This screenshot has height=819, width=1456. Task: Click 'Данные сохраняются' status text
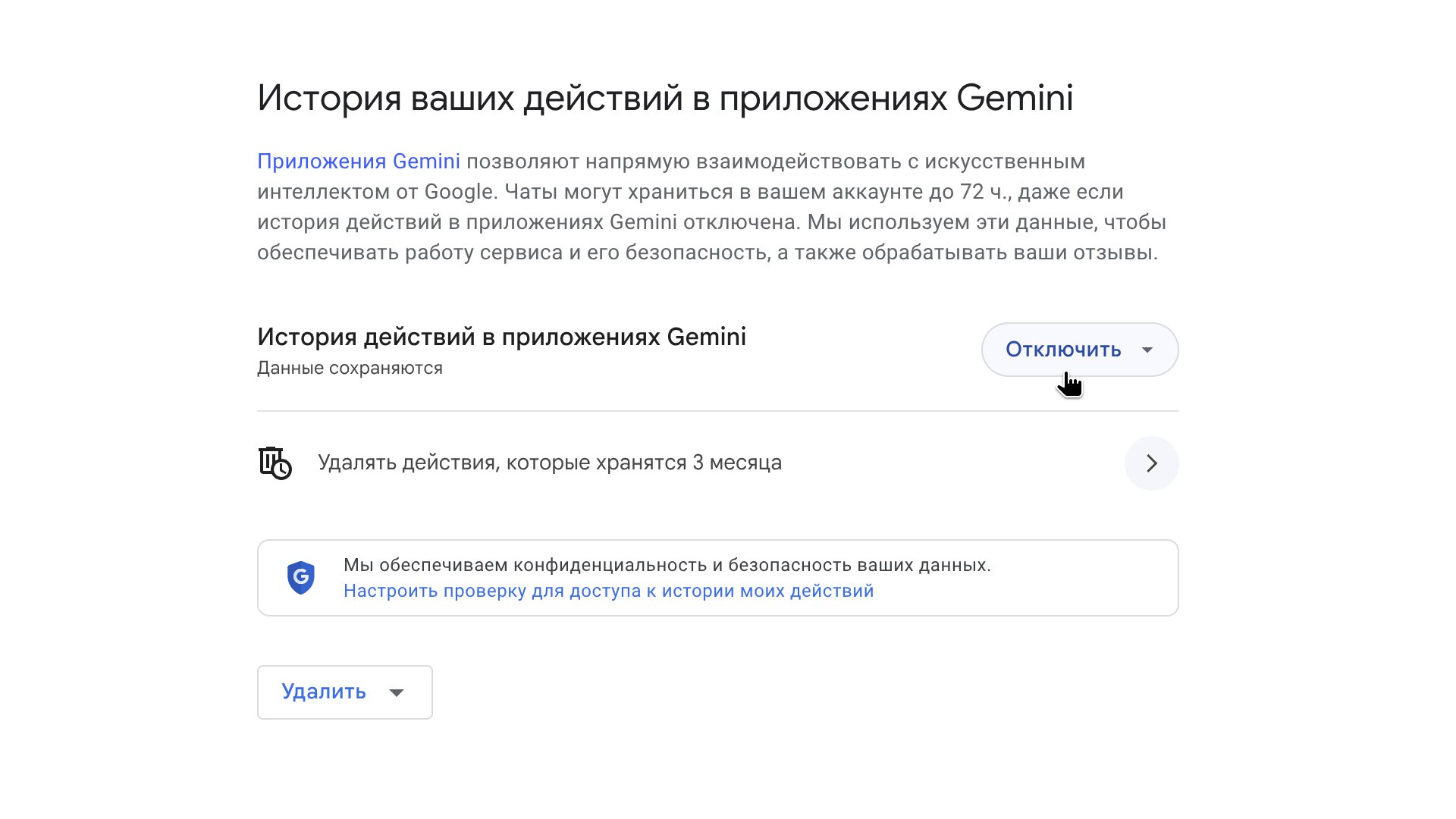[350, 369]
